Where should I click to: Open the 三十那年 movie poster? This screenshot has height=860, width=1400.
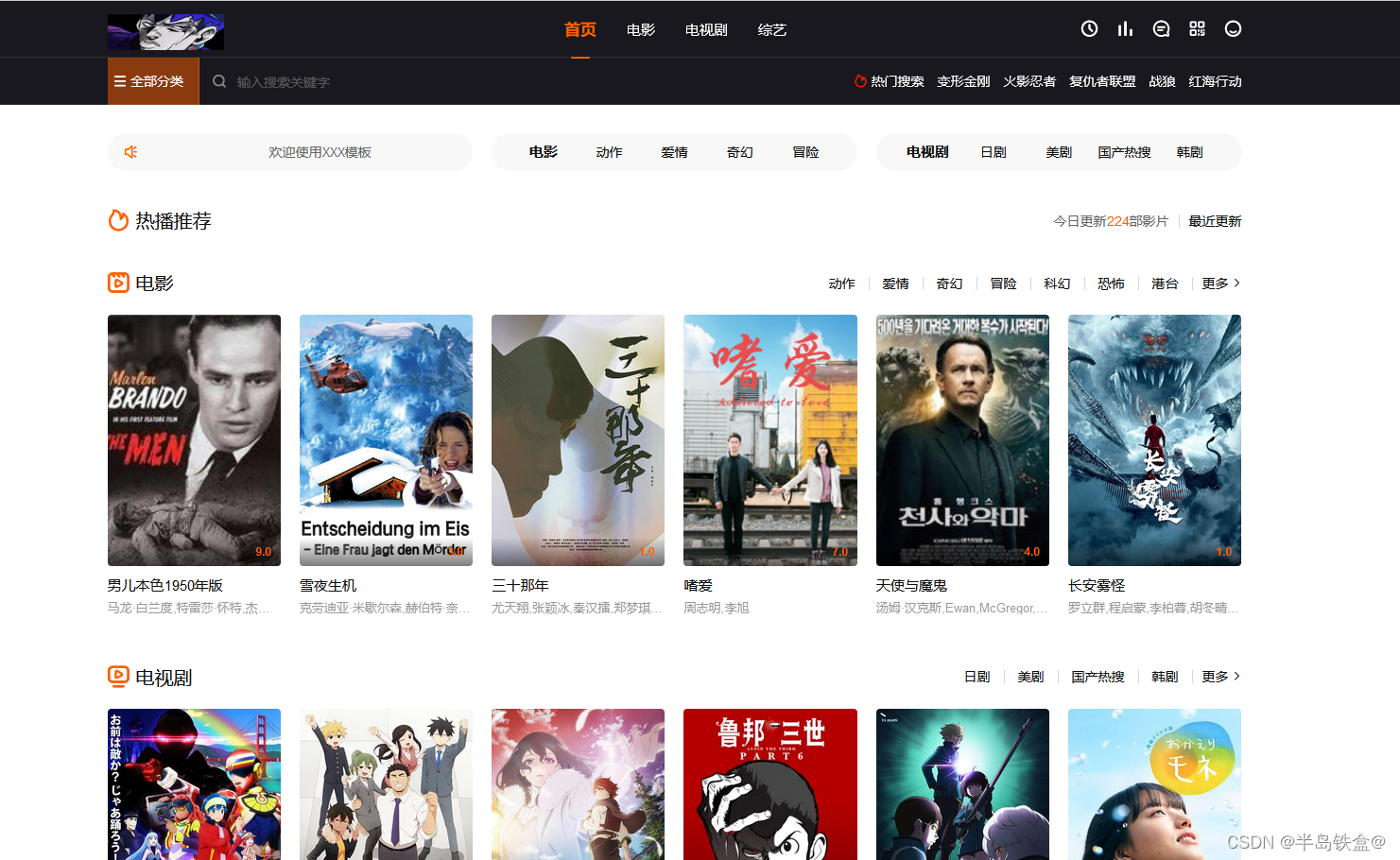tap(578, 440)
